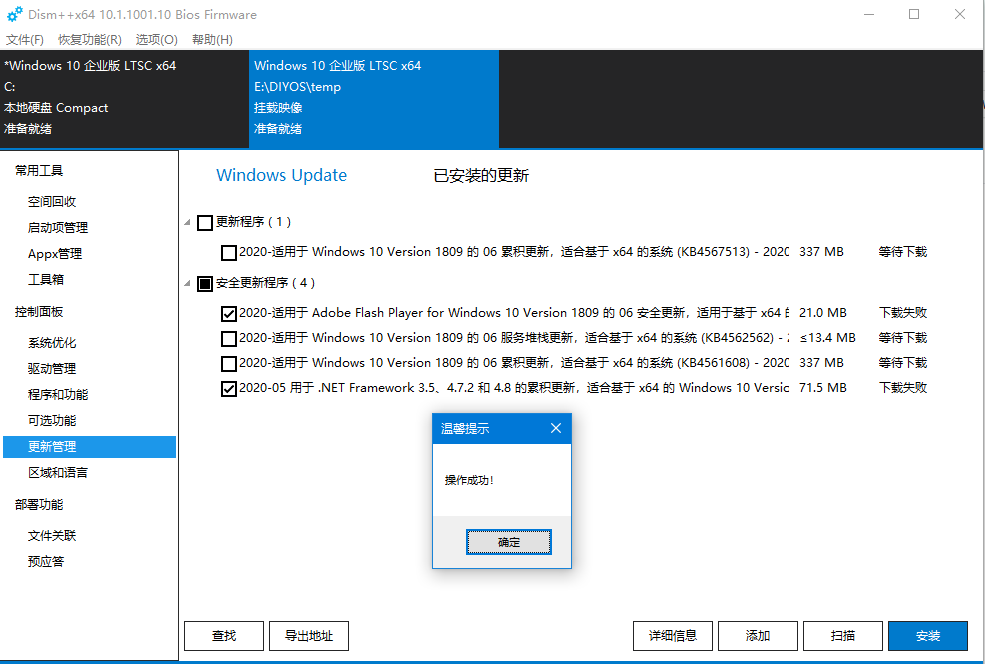Click the 查找 button
This screenshot has width=985, height=664.
[224, 636]
